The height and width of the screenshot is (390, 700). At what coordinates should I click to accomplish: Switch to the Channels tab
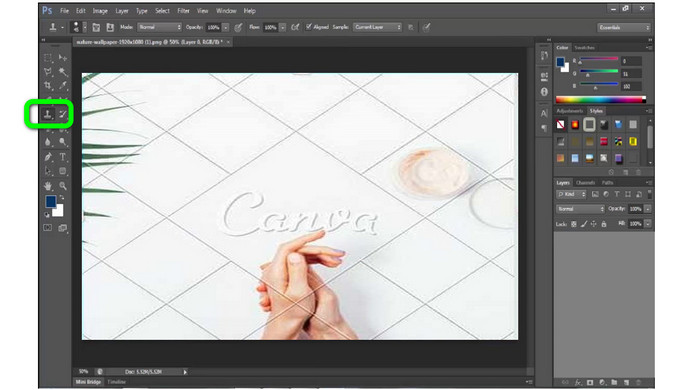pos(585,183)
